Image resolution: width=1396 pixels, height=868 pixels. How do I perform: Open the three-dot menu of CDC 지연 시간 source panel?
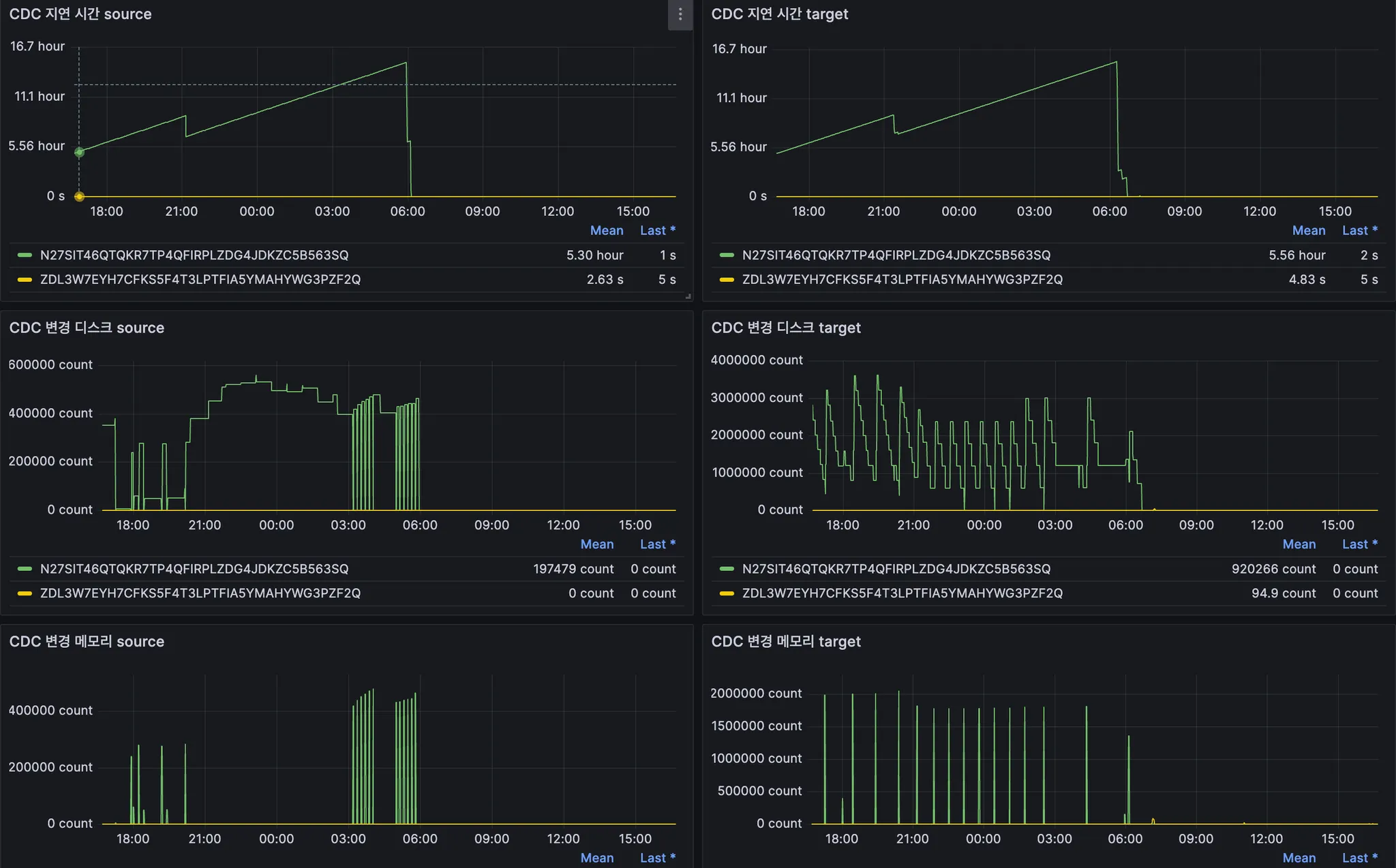coord(680,14)
